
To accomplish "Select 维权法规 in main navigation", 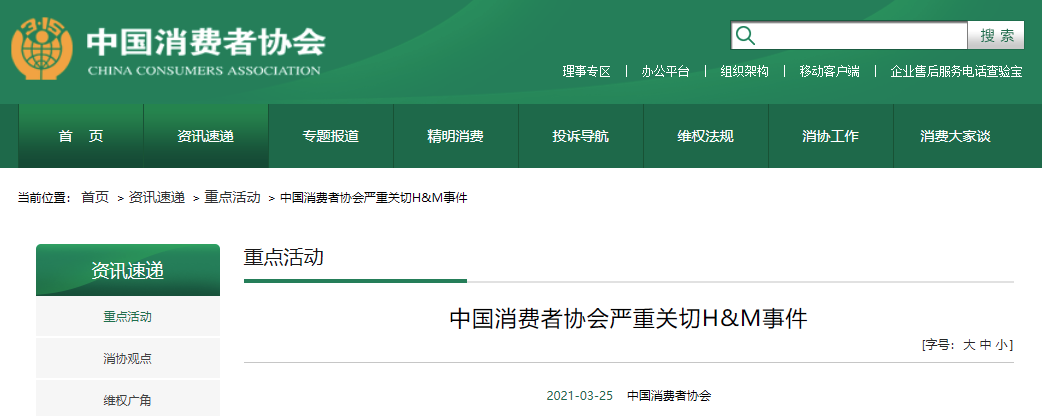I will (706, 136).
